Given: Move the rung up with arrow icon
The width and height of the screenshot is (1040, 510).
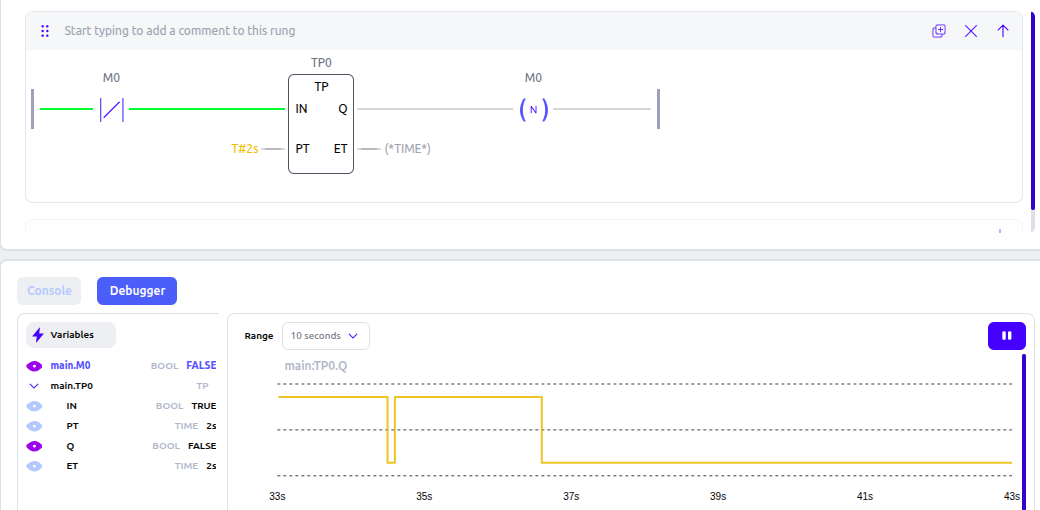Looking at the screenshot, I should click(1003, 31).
